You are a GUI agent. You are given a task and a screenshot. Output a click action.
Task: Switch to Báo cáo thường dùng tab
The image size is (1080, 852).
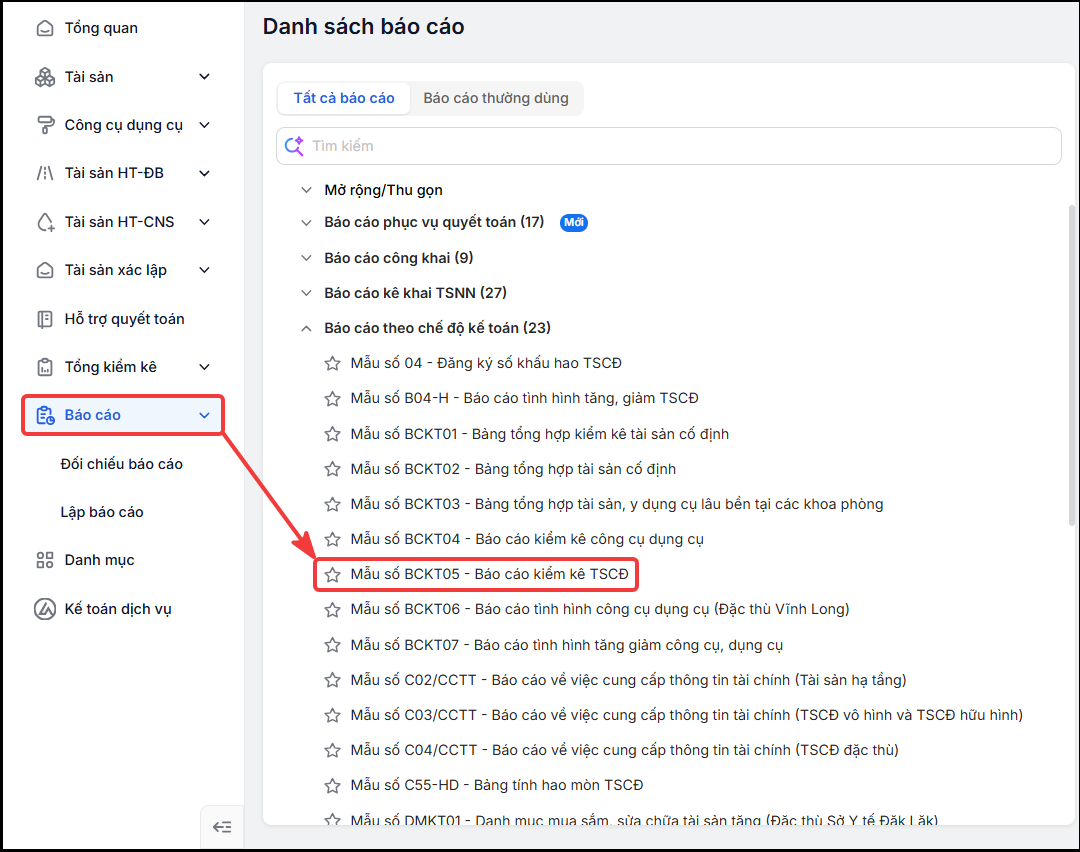pos(496,98)
